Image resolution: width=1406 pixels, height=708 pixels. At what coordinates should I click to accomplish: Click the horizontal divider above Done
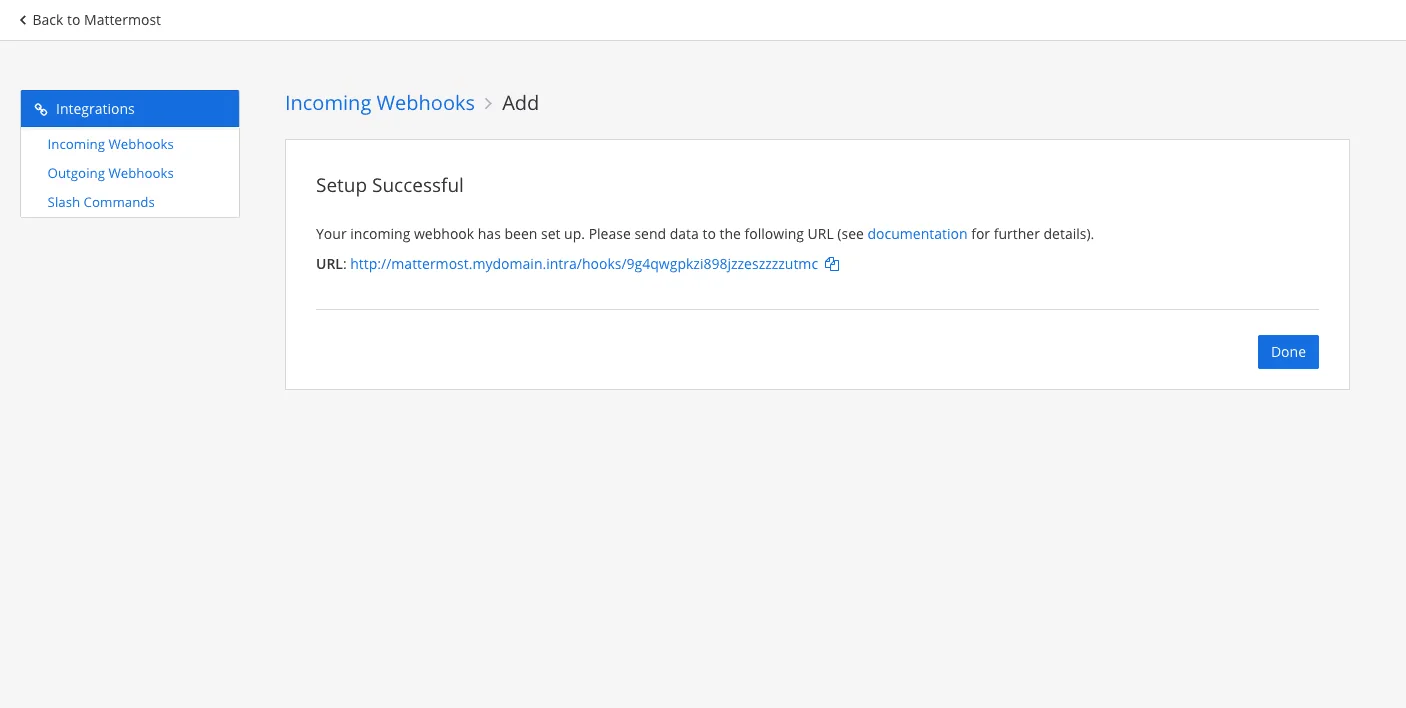[817, 310]
